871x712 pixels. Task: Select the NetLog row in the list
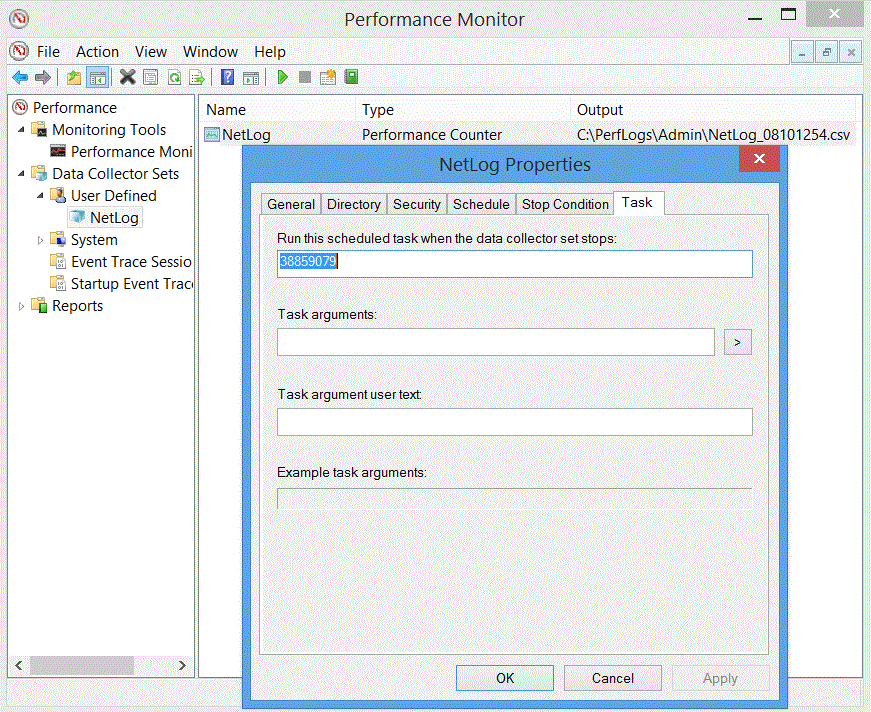pos(246,135)
